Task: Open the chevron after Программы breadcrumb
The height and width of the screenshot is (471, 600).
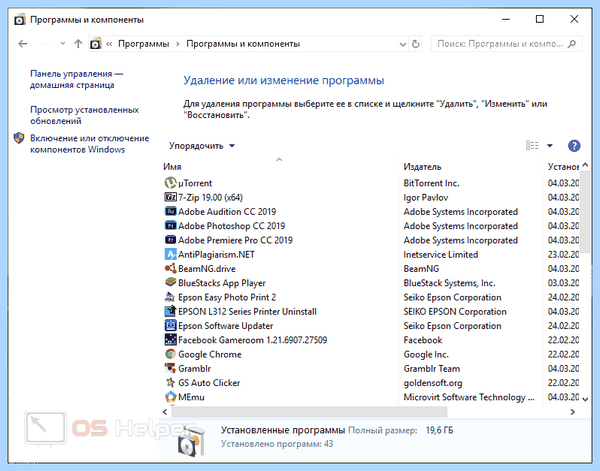Action: tap(178, 44)
